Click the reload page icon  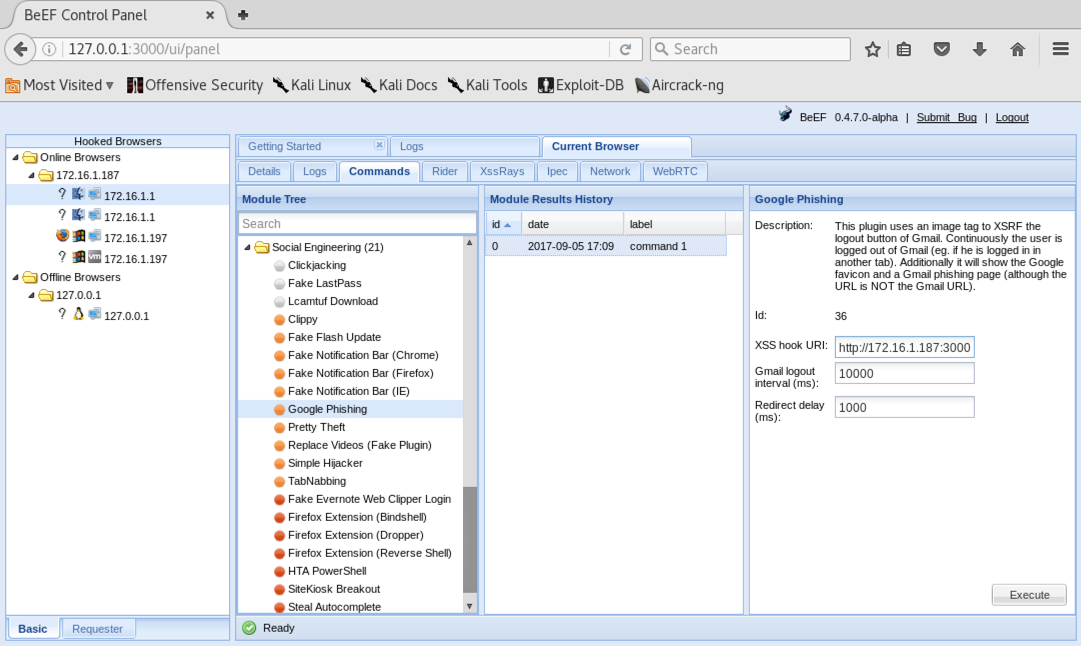625,49
